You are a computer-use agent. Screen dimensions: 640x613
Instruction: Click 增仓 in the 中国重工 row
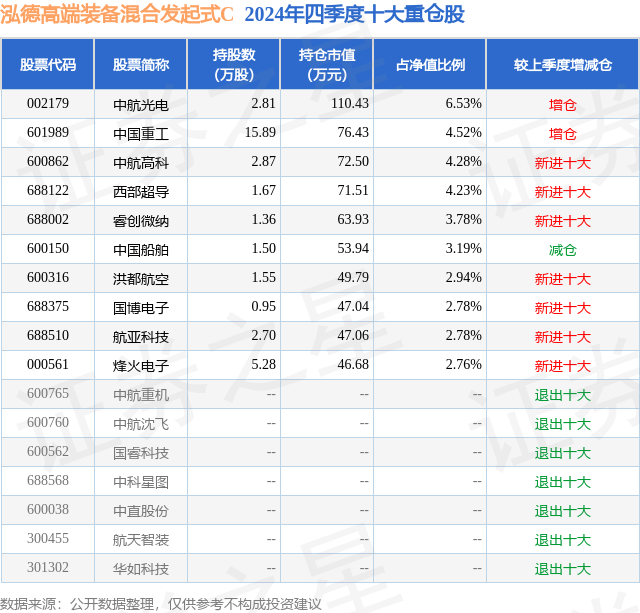562,134
